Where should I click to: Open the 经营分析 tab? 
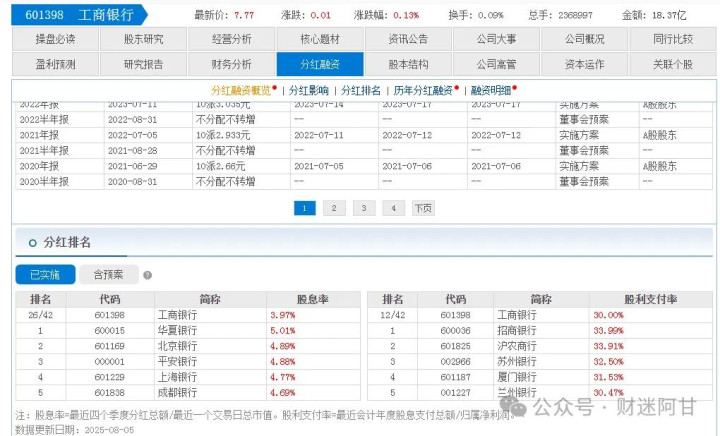pyautogui.click(x=231, y=39)
